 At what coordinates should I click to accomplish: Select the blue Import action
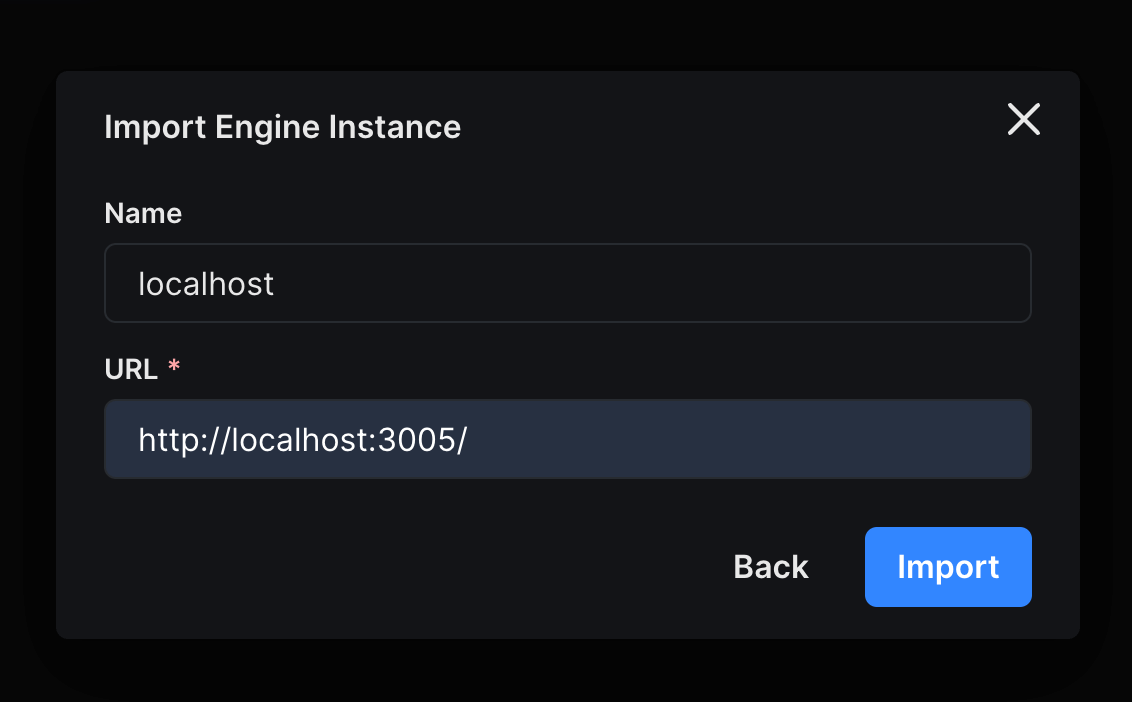[x=948, y=566]
